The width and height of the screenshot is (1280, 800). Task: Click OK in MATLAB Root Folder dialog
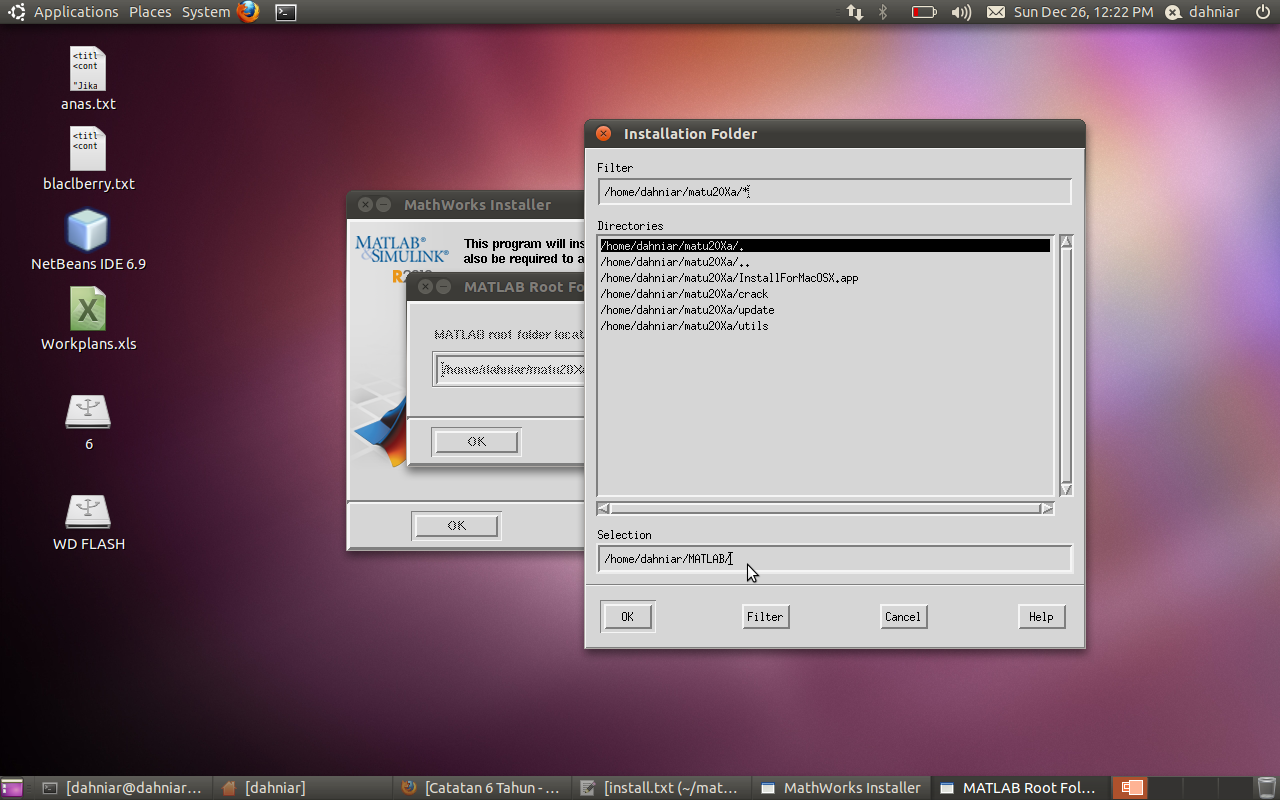tap(477, 441)
